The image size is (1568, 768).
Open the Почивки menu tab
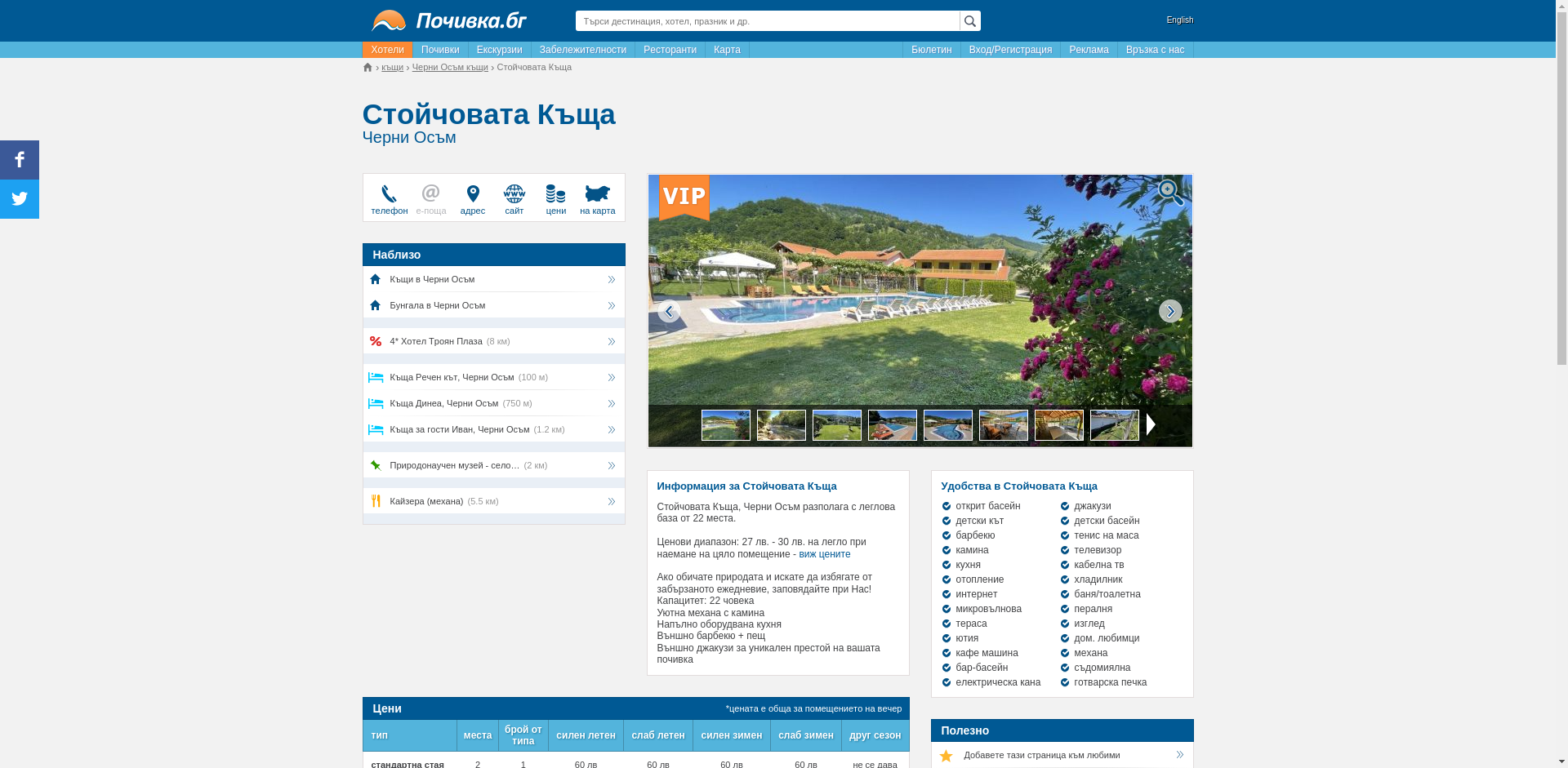[x=440, y=50]
